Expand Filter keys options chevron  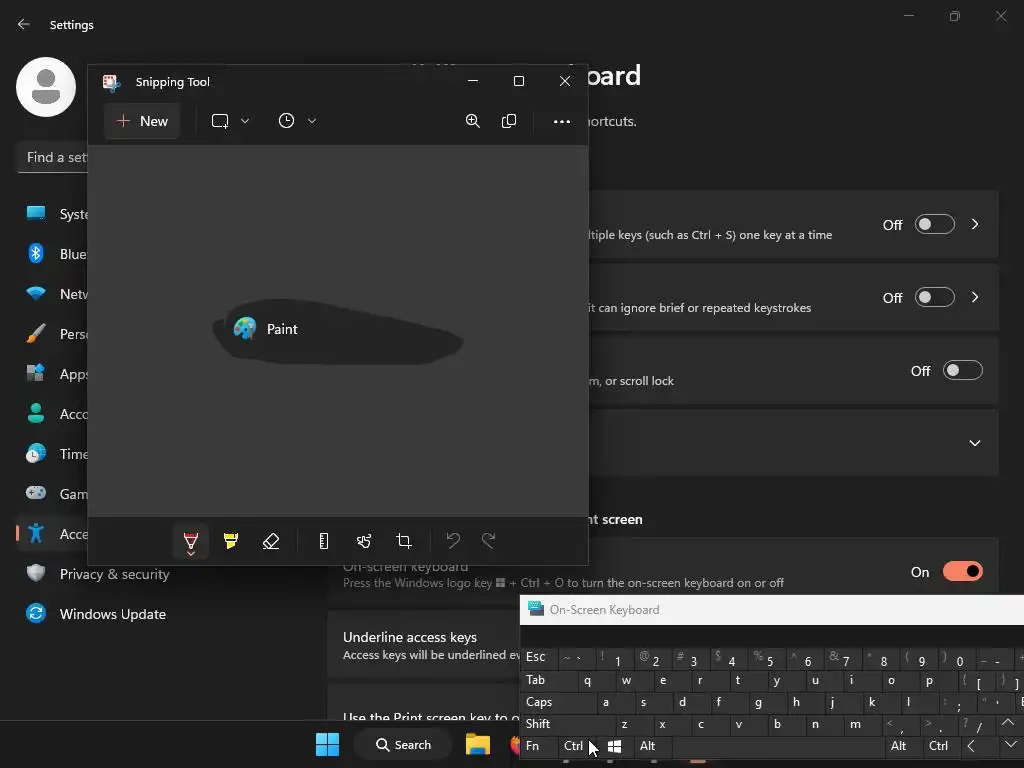(974, 298)
